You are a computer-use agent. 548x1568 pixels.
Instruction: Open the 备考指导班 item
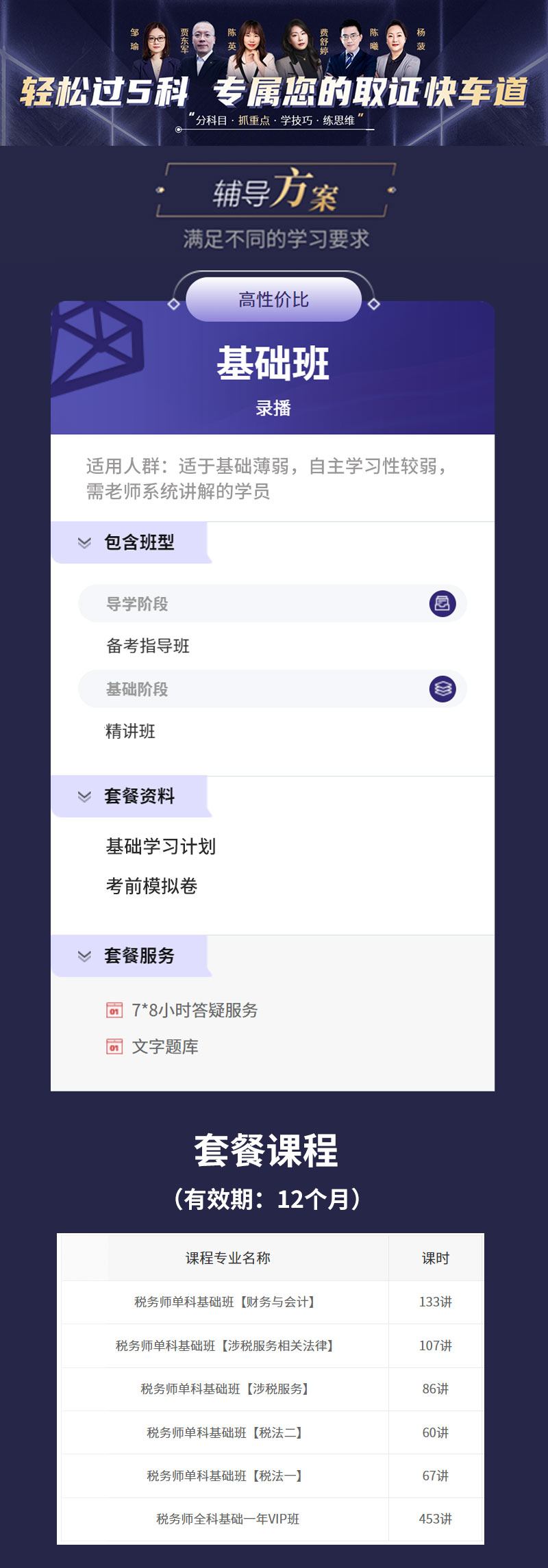coord(148,646)
